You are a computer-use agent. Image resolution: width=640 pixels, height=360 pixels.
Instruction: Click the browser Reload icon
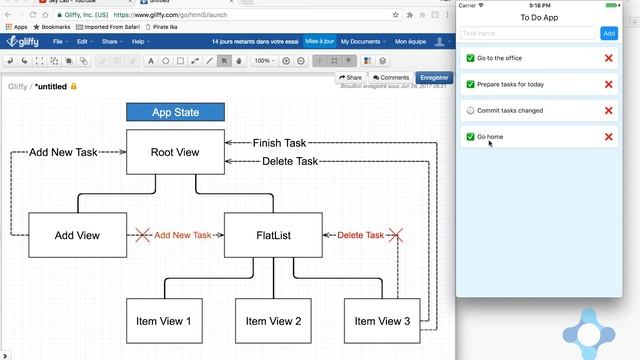pyautogui.click(x=33, y=15)
